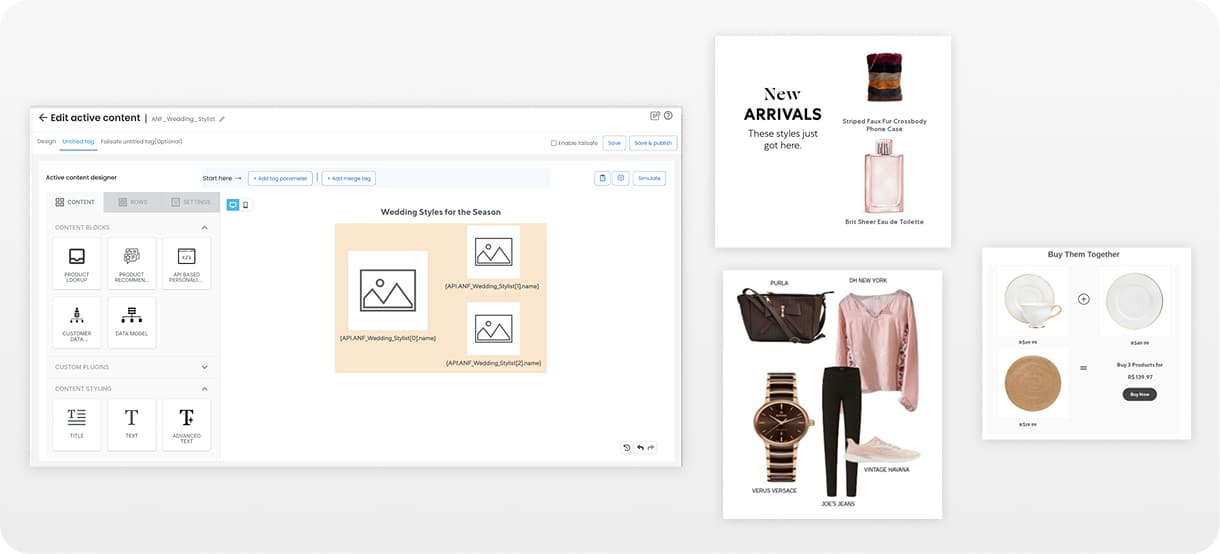Go back using the Edit active content arrow
Screen dimensions: 1220x554
[x=43, y=118]
